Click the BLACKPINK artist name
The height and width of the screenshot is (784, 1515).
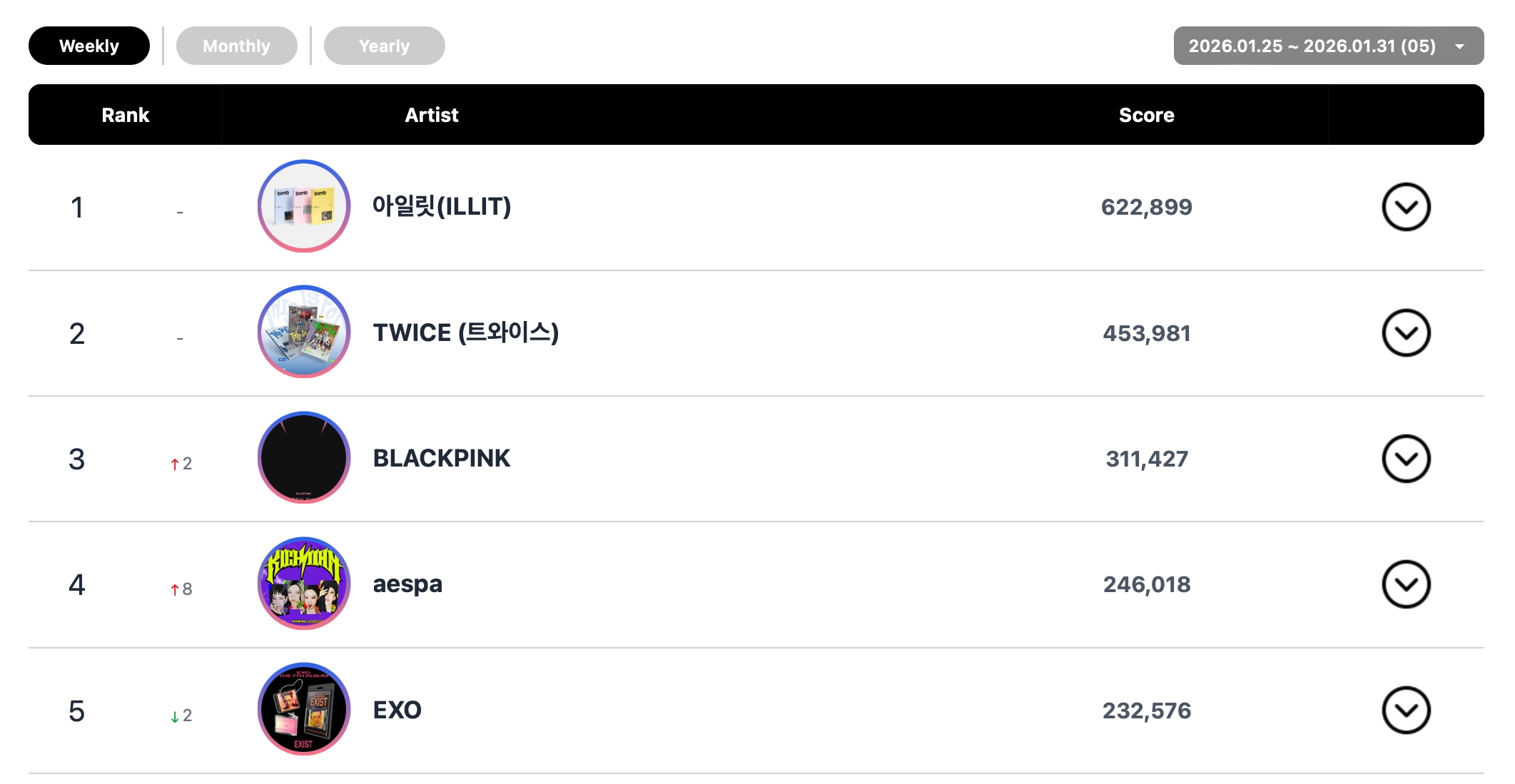click(x=442, y=458)
